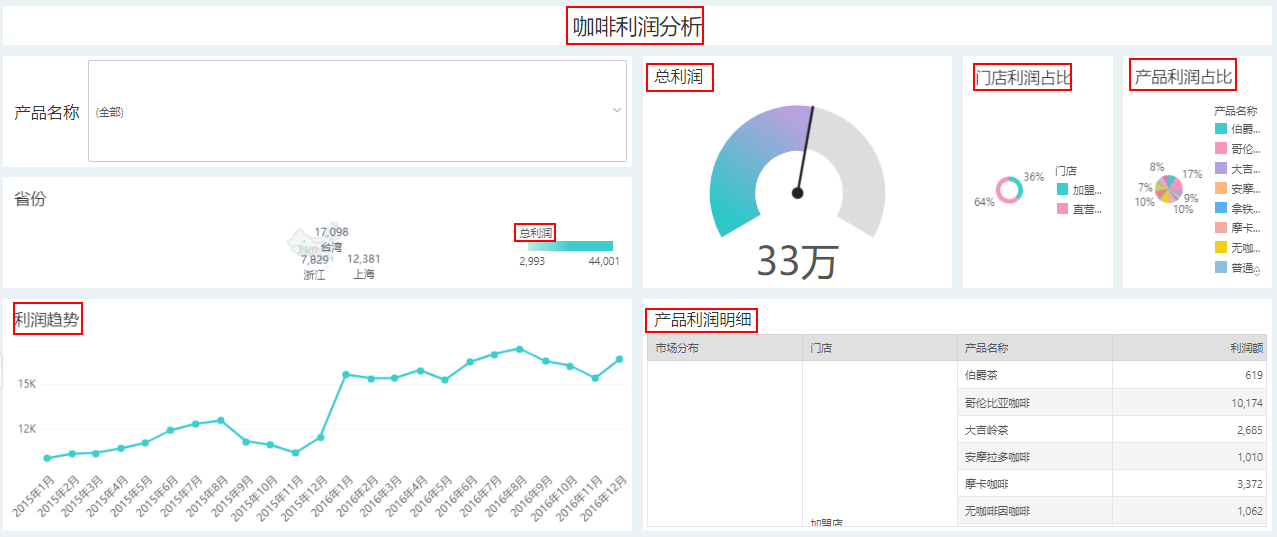Click the 市场分布 column header
This screenshot has height=537, width=1277.
[677, 348]
